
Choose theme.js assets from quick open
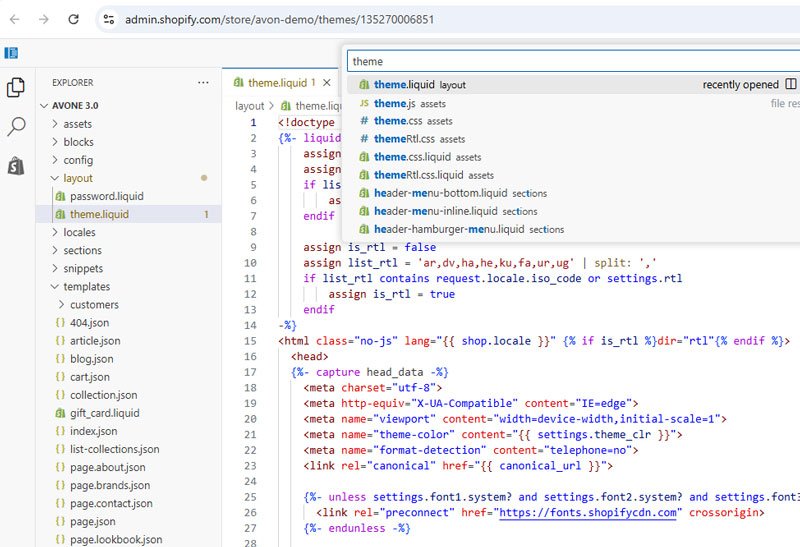[571, 104]
